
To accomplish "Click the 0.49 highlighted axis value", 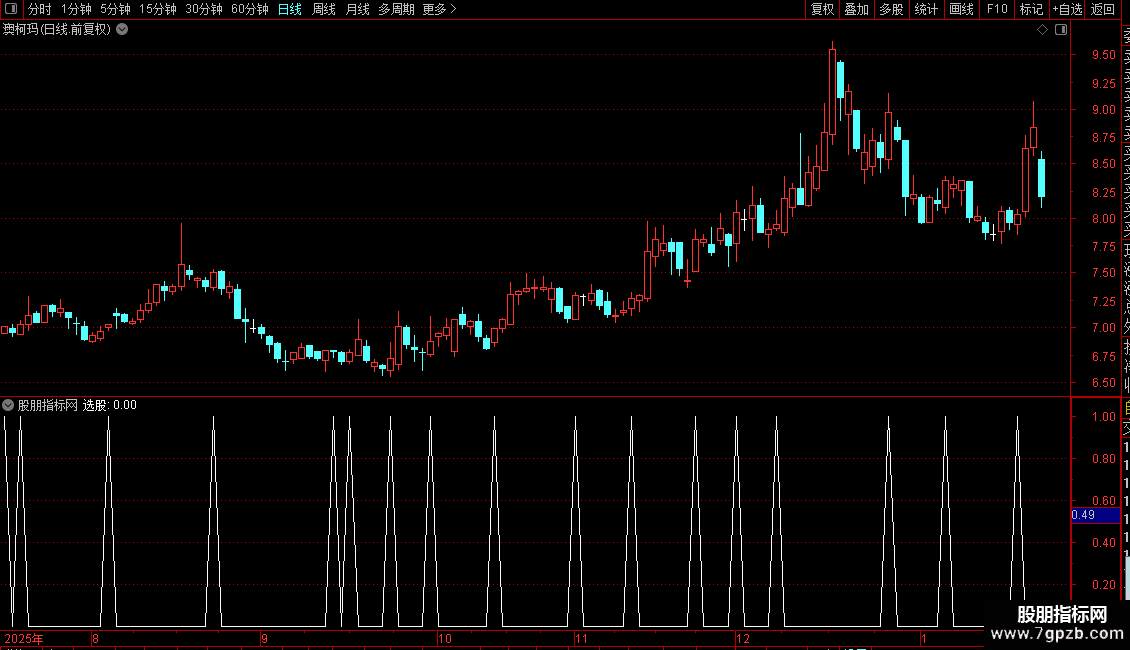I will coord(1095,515).
